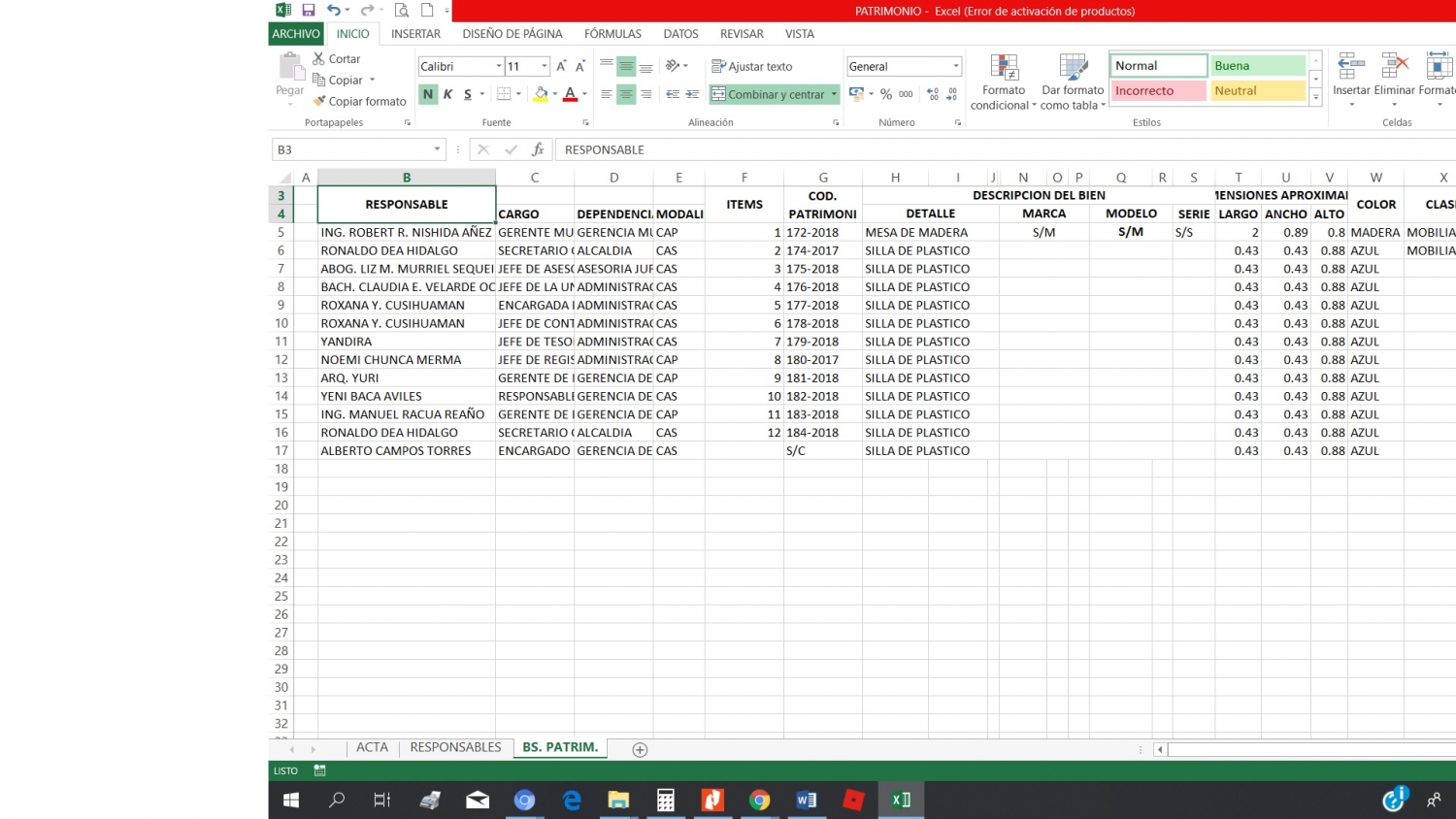Switch to DISEÑO DE PÁGINA tab
This screenshot has height=819, width=1456.
click(513, 34)
